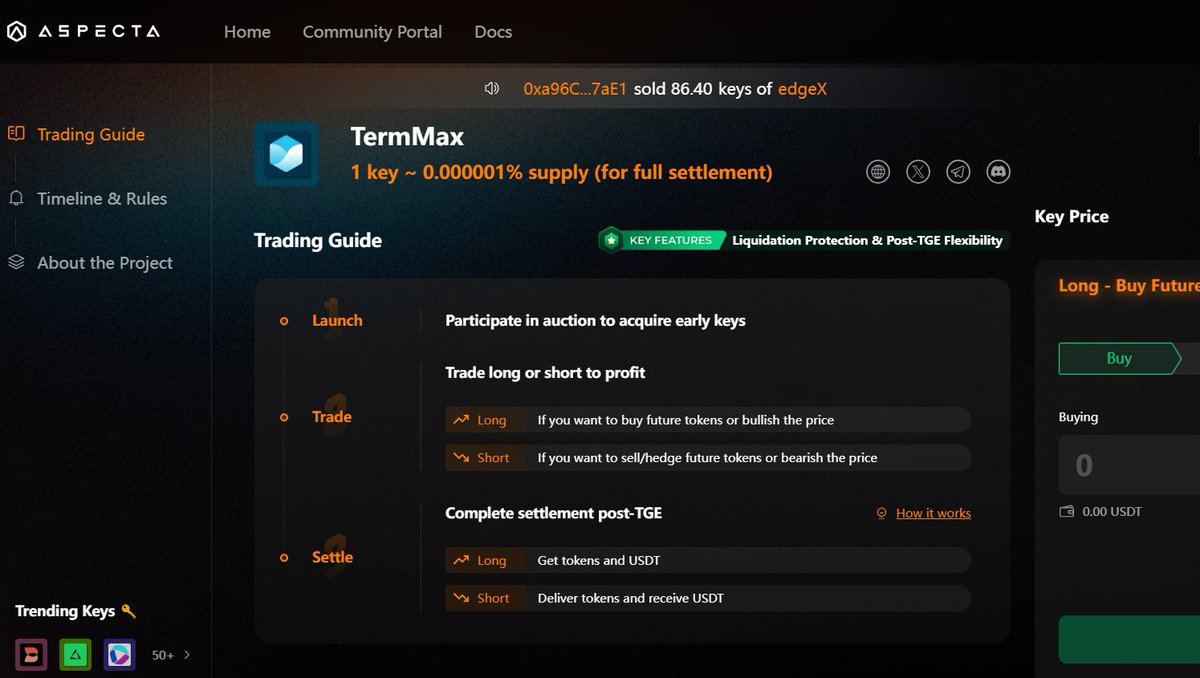Click the Buying amount input field
Screen dimensions: 1200x678
pos(1129,465)
